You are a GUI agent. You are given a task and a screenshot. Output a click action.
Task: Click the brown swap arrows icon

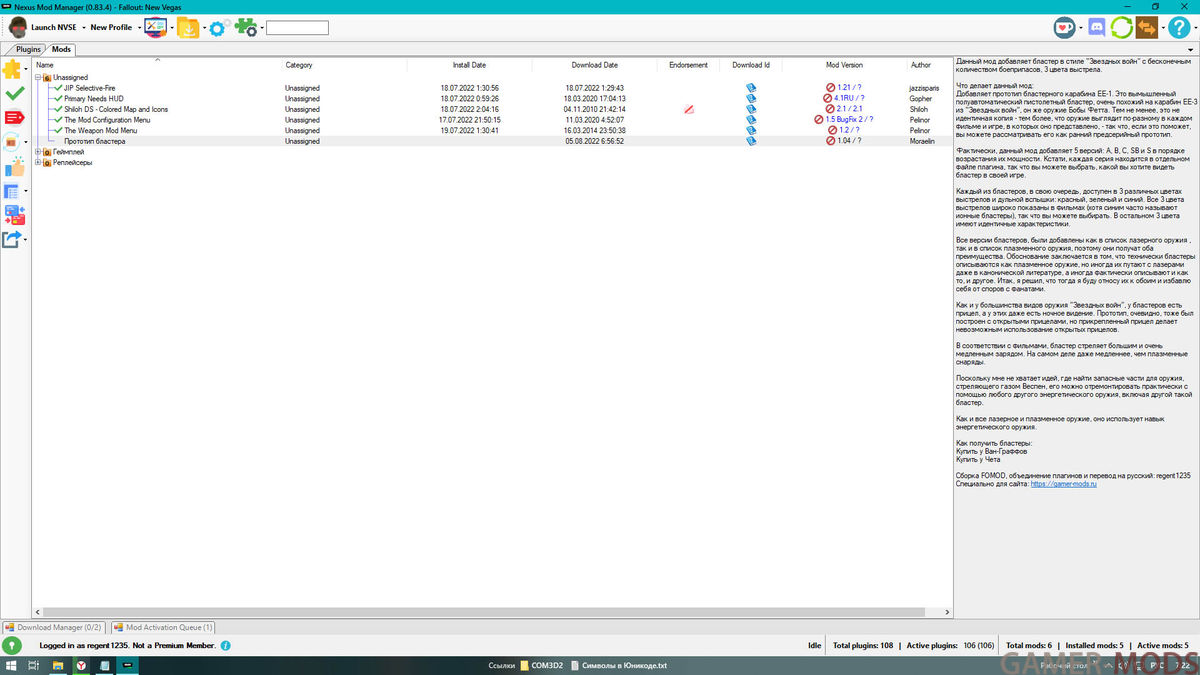1146,28
